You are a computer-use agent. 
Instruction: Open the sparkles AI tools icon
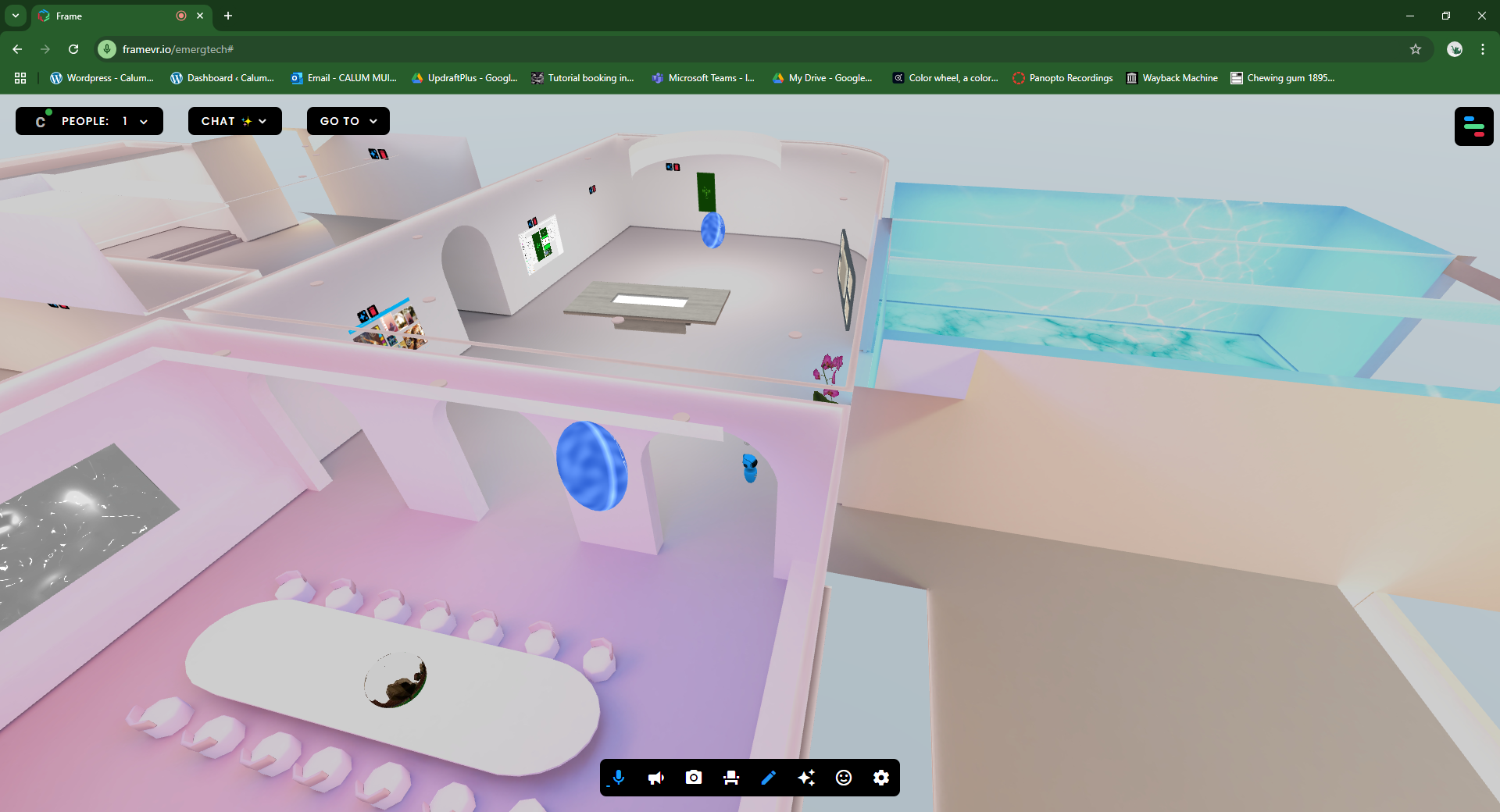[806, 778]
